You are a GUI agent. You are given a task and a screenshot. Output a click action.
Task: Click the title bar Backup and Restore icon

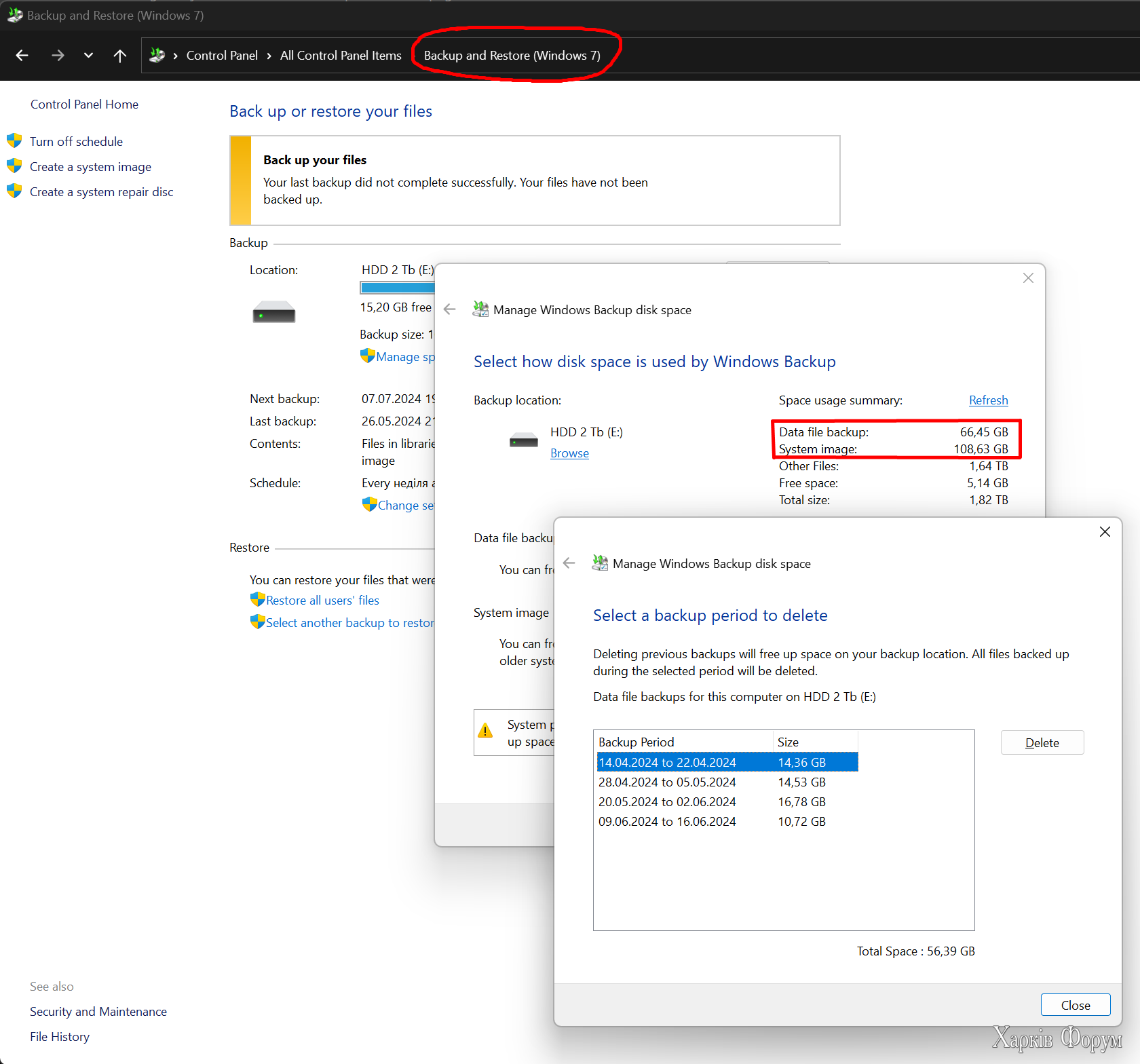(x=15, y=15)
